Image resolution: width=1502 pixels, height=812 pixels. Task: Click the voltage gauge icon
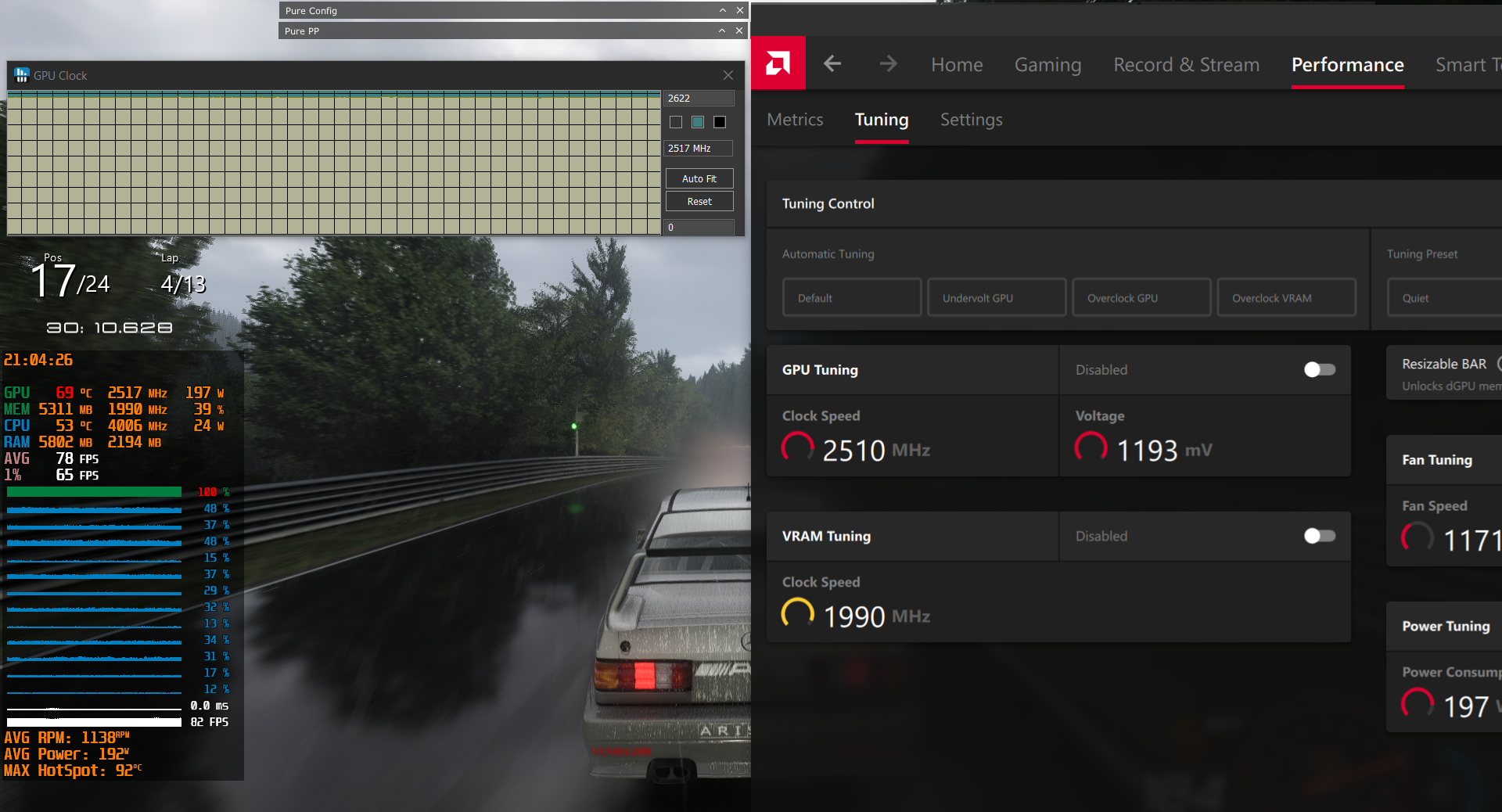pyautogui.click(x=1091, y=448)
